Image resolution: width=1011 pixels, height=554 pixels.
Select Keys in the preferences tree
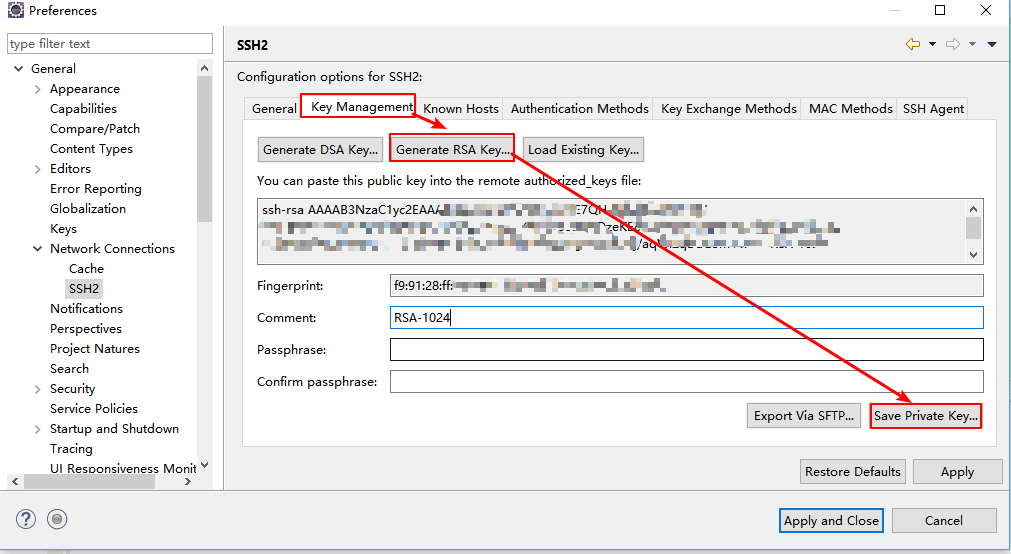click(x=63, y=228)
